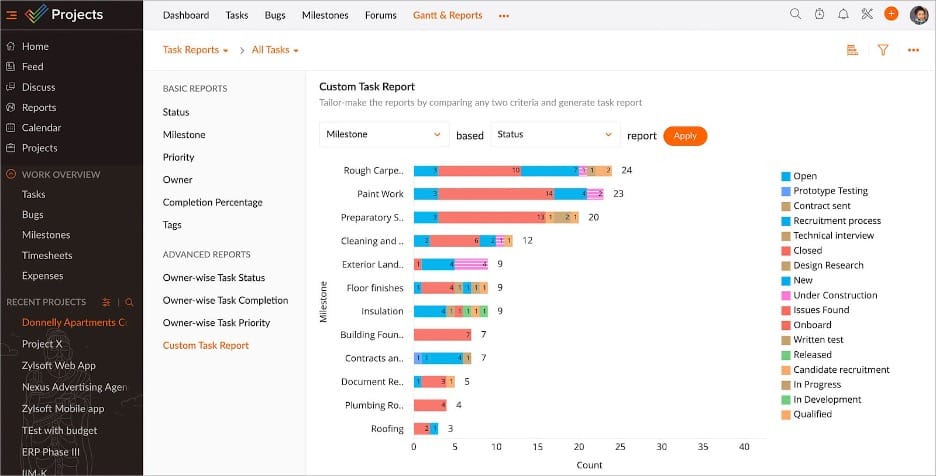Switch chart type using bar chart icon
The width and height of the screenshot is (936, 476).
852,50
